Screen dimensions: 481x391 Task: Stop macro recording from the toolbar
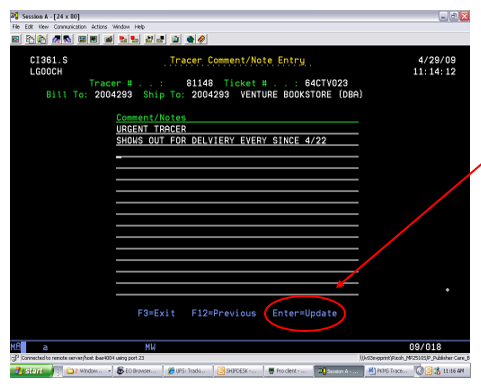[x=134, y=39]
